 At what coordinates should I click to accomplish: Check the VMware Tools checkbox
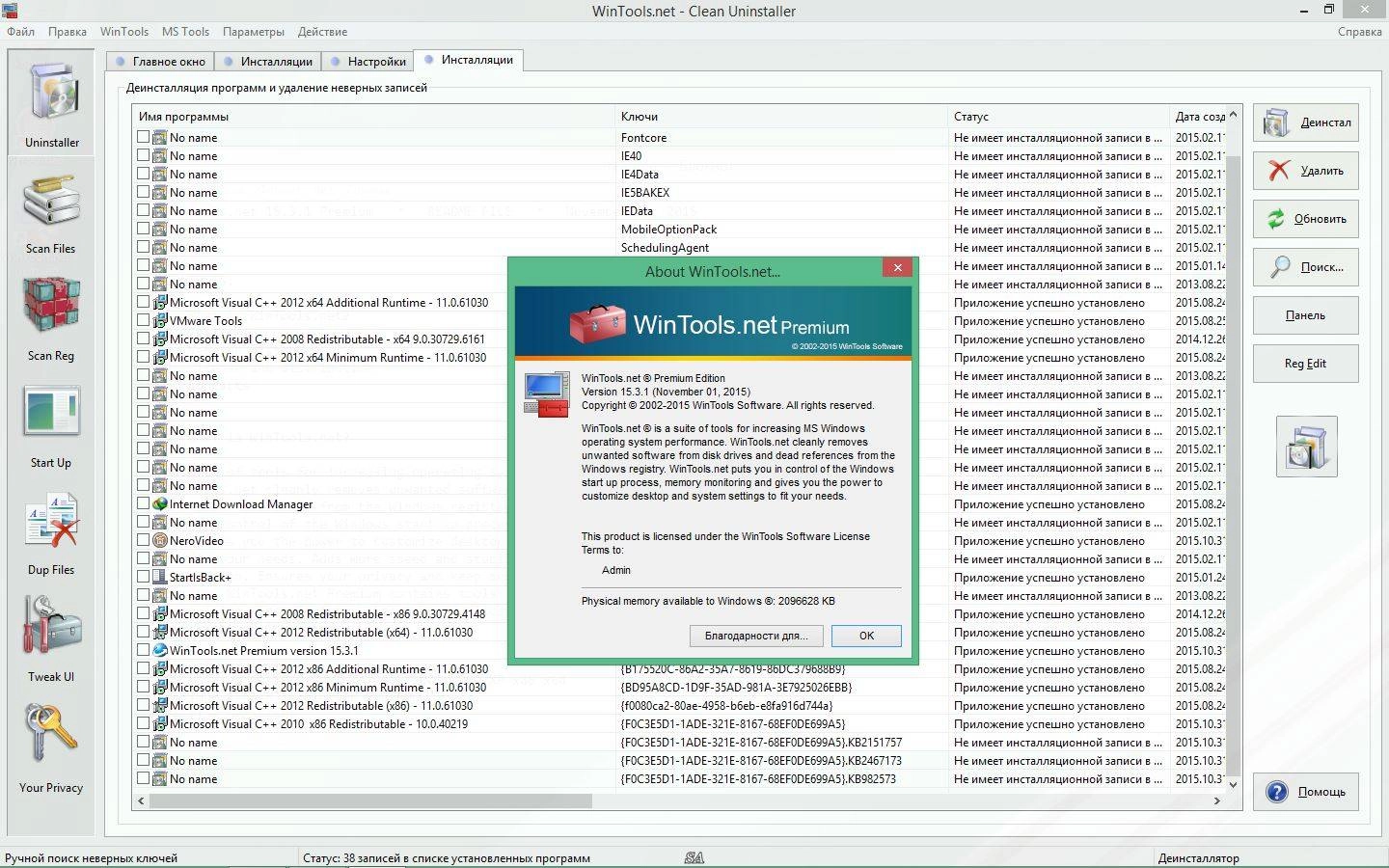pos(143,320)
